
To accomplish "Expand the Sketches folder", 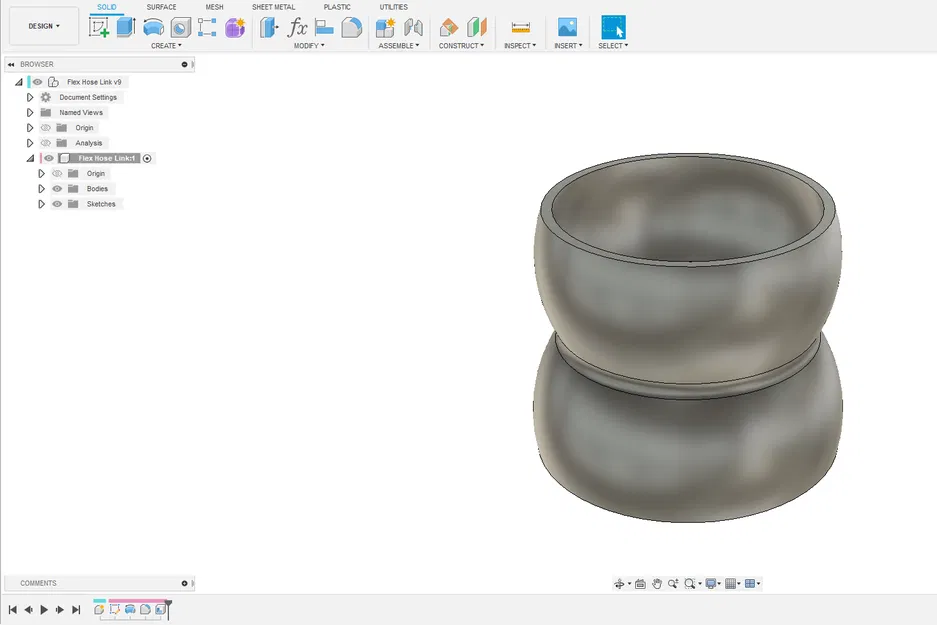I will point(42,204).
